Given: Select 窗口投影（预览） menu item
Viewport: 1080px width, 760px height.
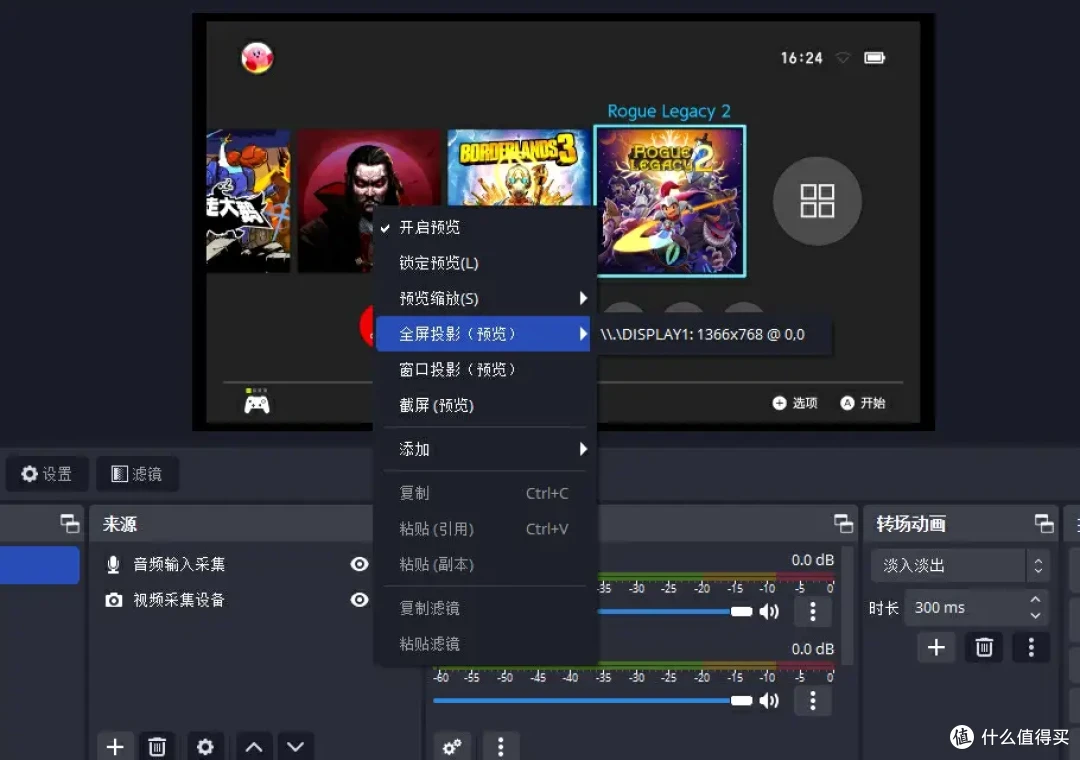Looking at the screenshot, I should coord(484,370).
